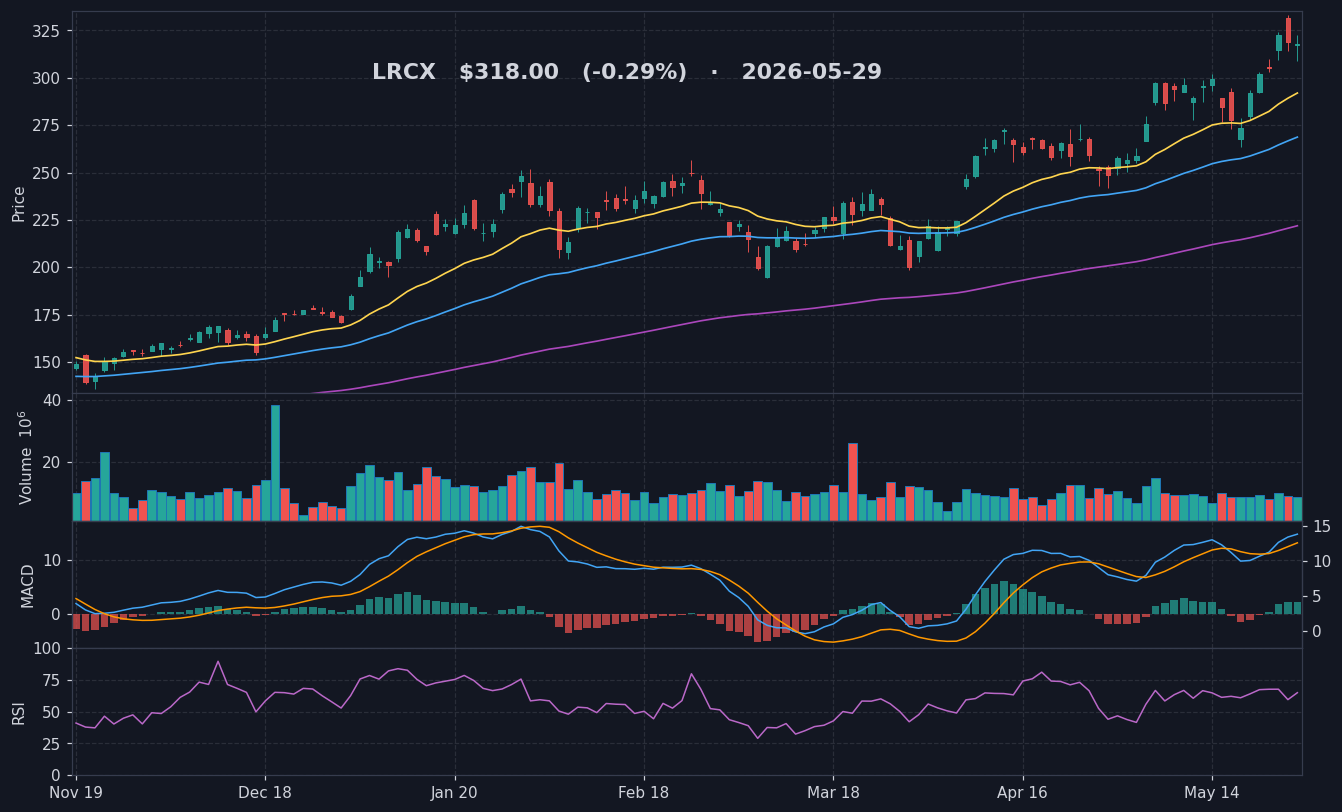Click the 20 volume tick label
The image size is (1342, 812).
52,462
